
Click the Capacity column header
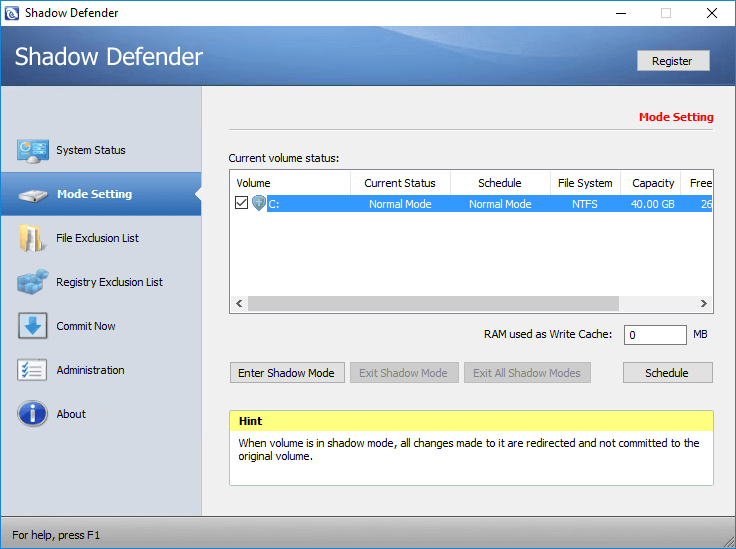coord(653,183)
